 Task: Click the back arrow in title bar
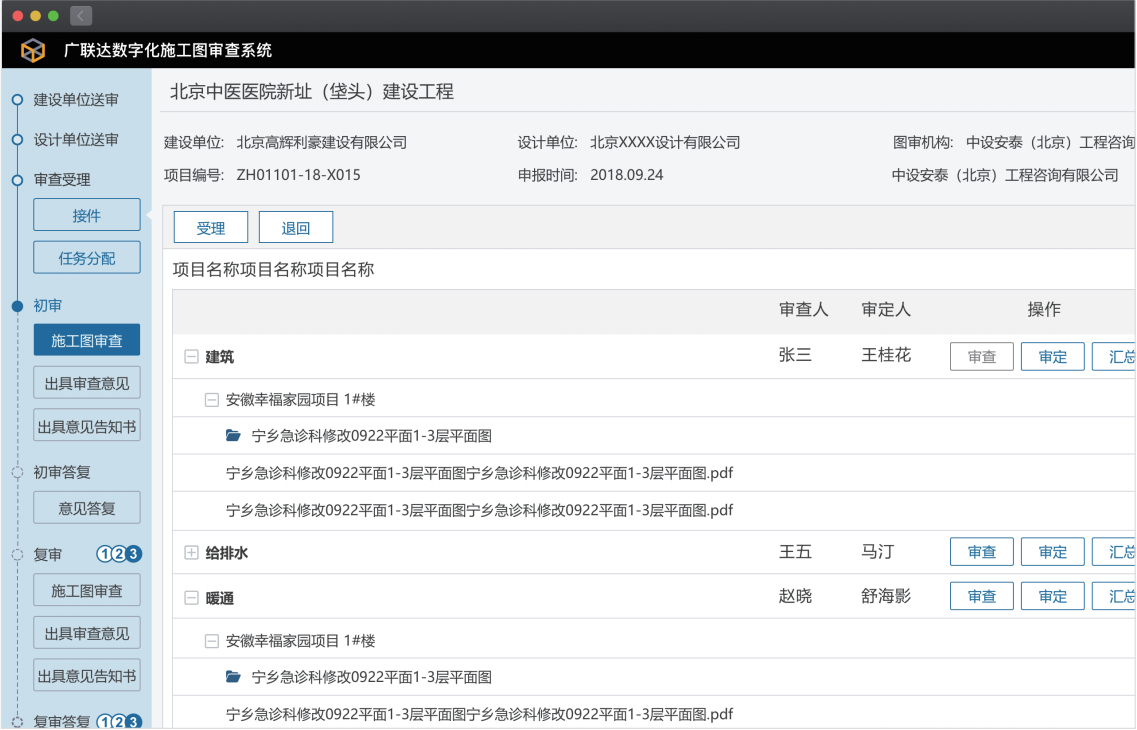tap(81, 16)
